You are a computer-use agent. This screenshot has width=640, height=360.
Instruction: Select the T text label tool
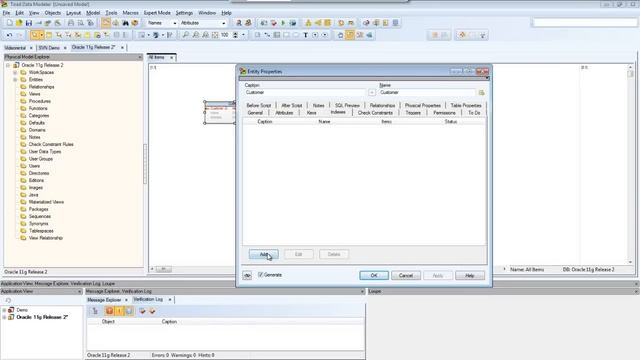[305, 35]
